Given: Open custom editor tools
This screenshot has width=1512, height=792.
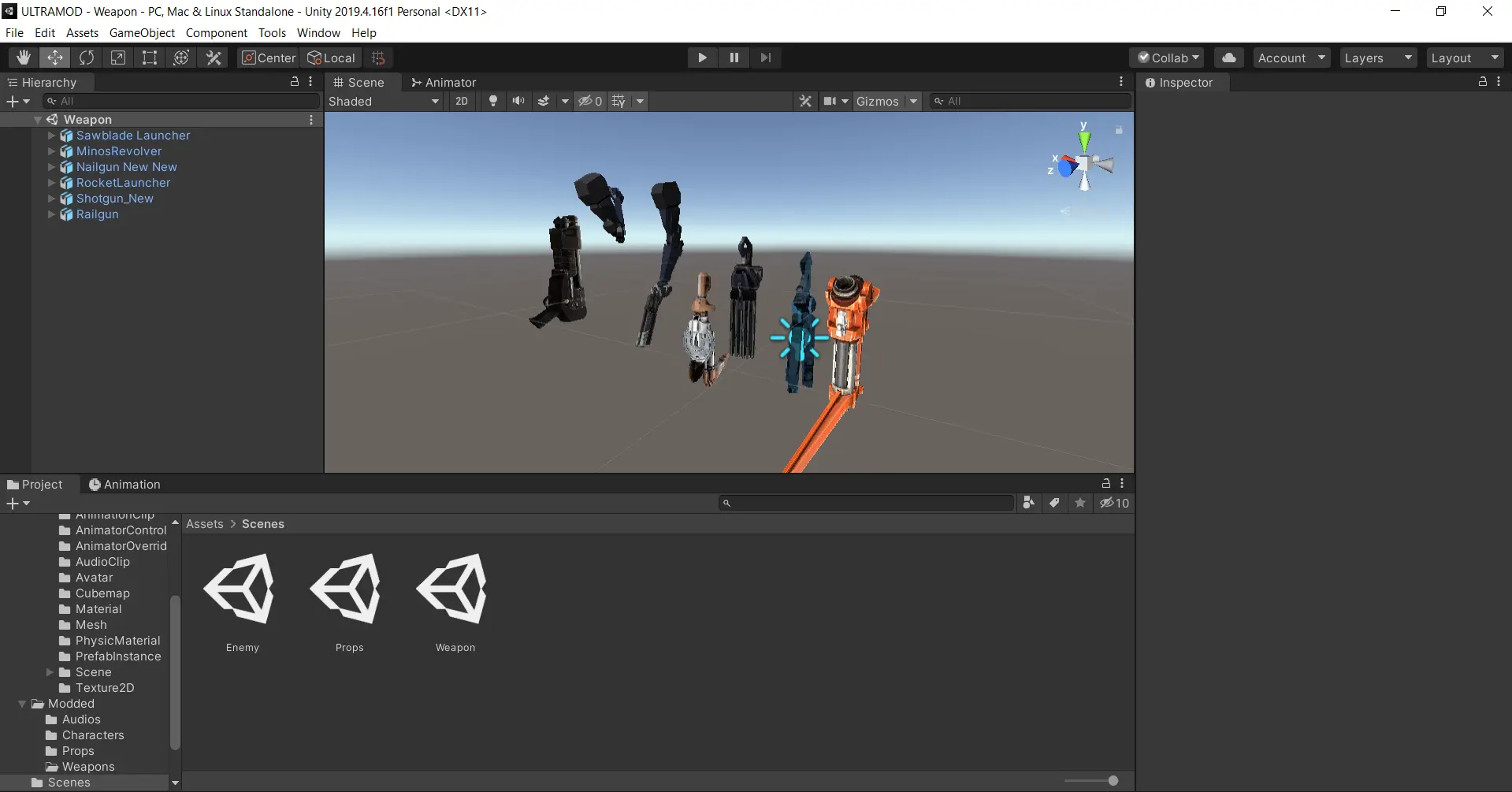Looking at the screenshot, I should pos(214,58).
